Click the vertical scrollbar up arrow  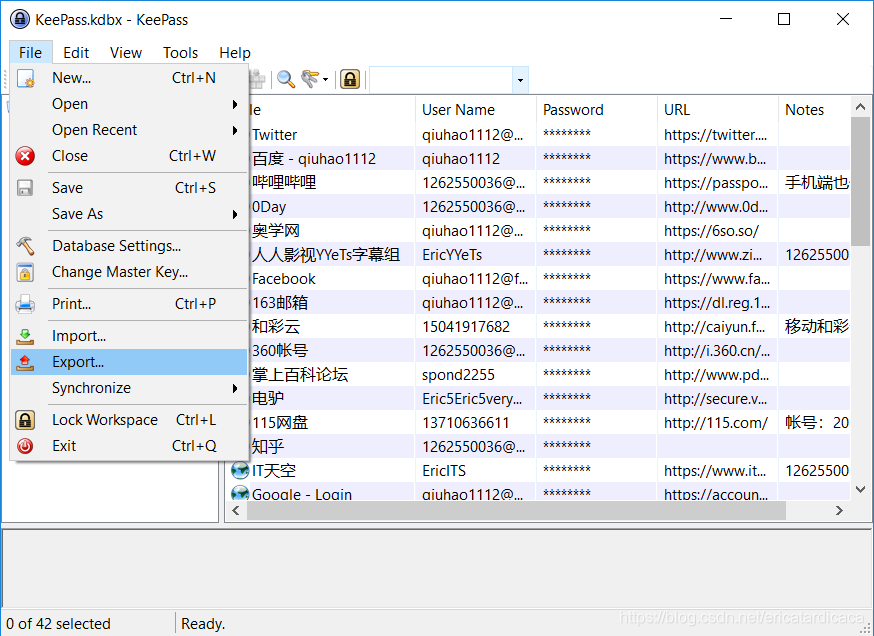[860, 107]
